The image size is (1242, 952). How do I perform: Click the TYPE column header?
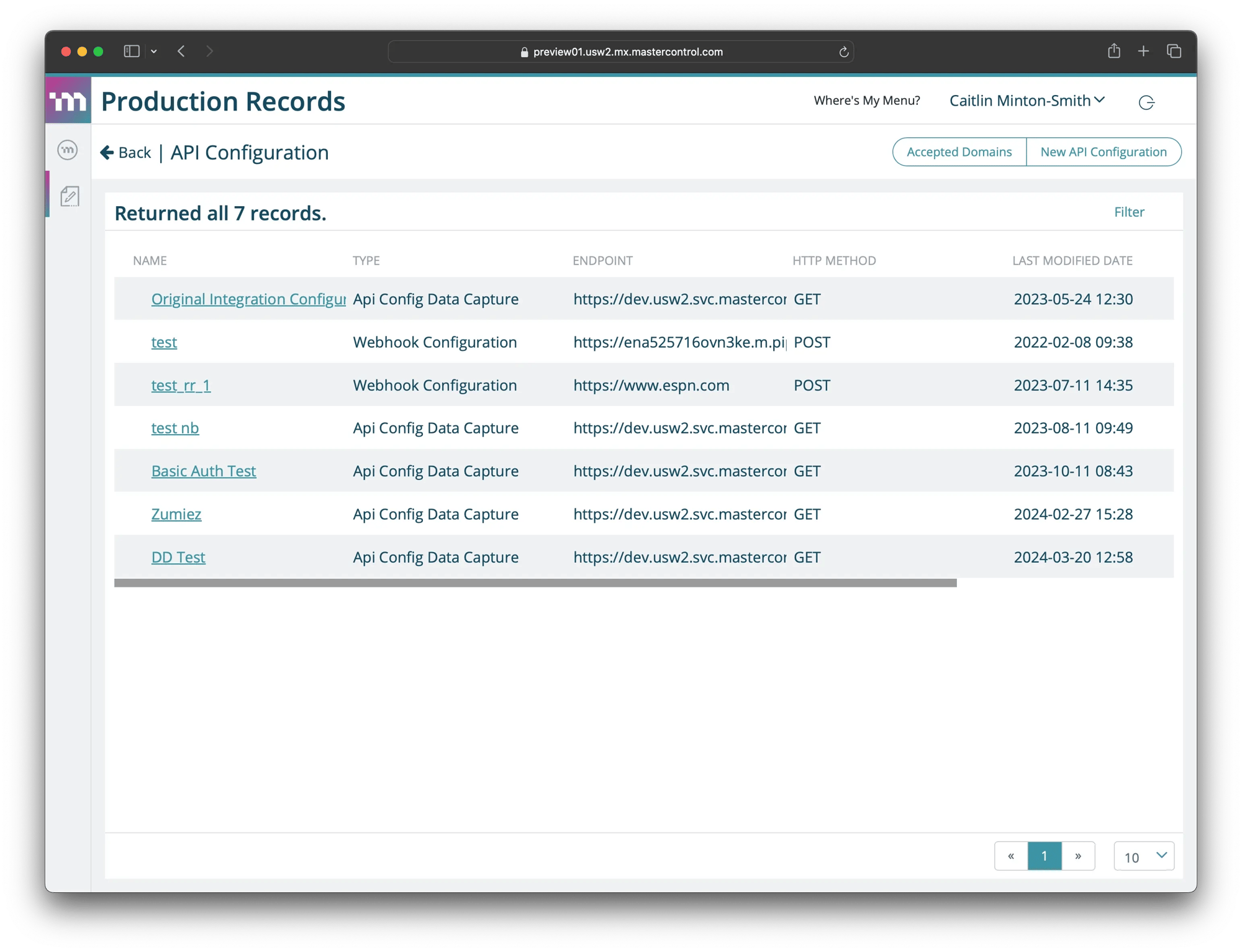click(x=366, y=260)
